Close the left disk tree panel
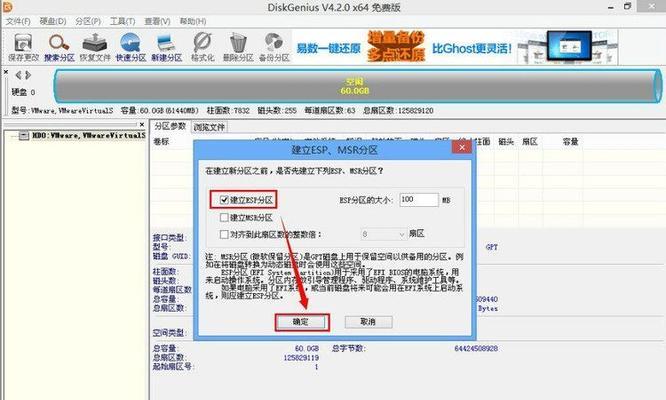The height and width of the screenshot is (400, 666). [x=142, y=124]
